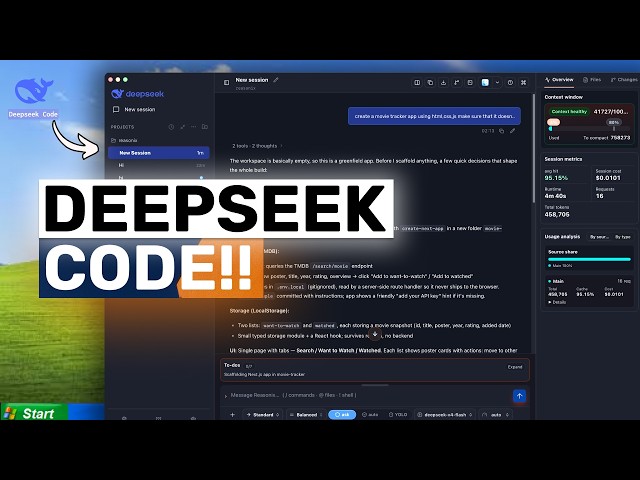The width and height of the screenshot is (640, 480).
Task: Click the collapse-arrows icon beside PROJECTS
Action: point(182,127)
